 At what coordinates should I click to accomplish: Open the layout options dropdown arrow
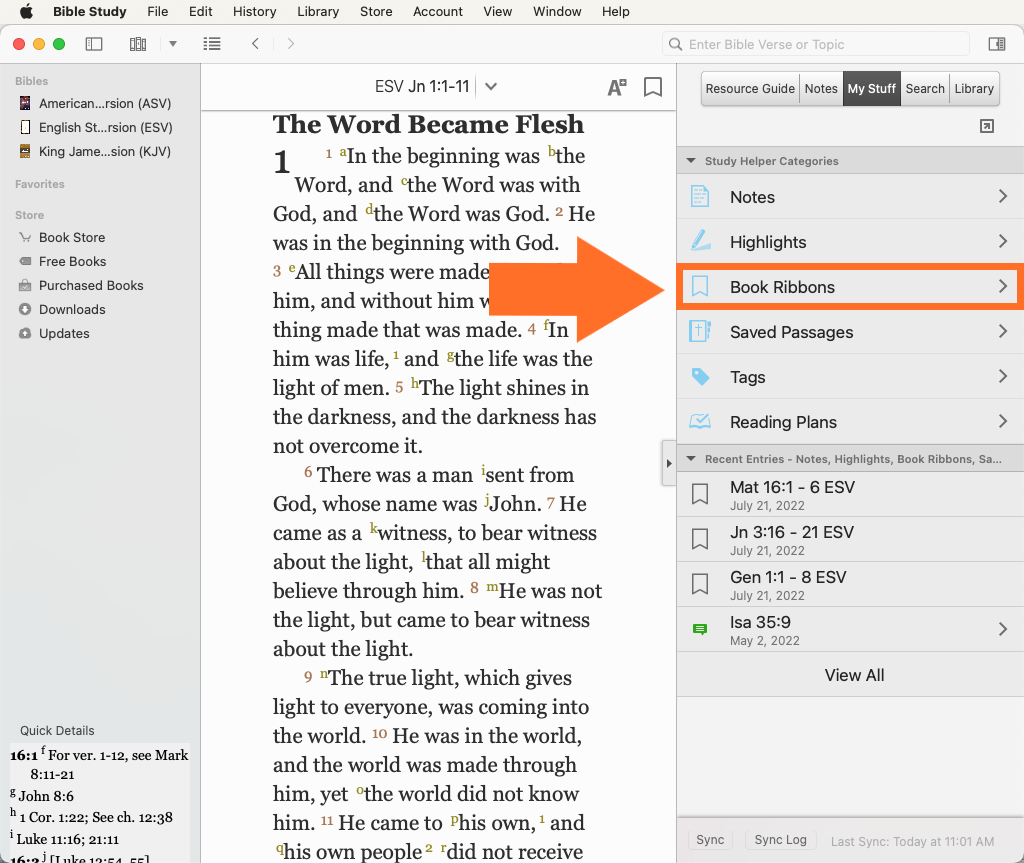pos(173,44)
